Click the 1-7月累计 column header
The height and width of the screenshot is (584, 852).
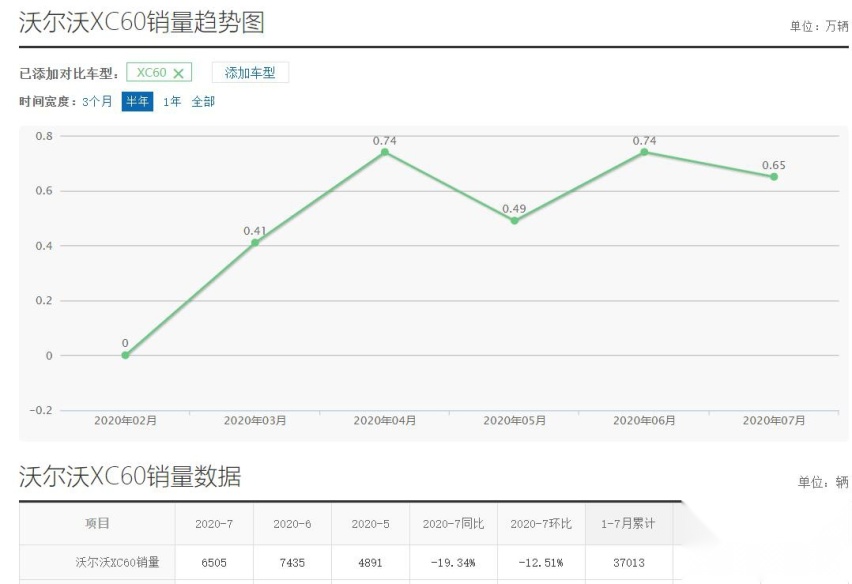tap(629, 524)
